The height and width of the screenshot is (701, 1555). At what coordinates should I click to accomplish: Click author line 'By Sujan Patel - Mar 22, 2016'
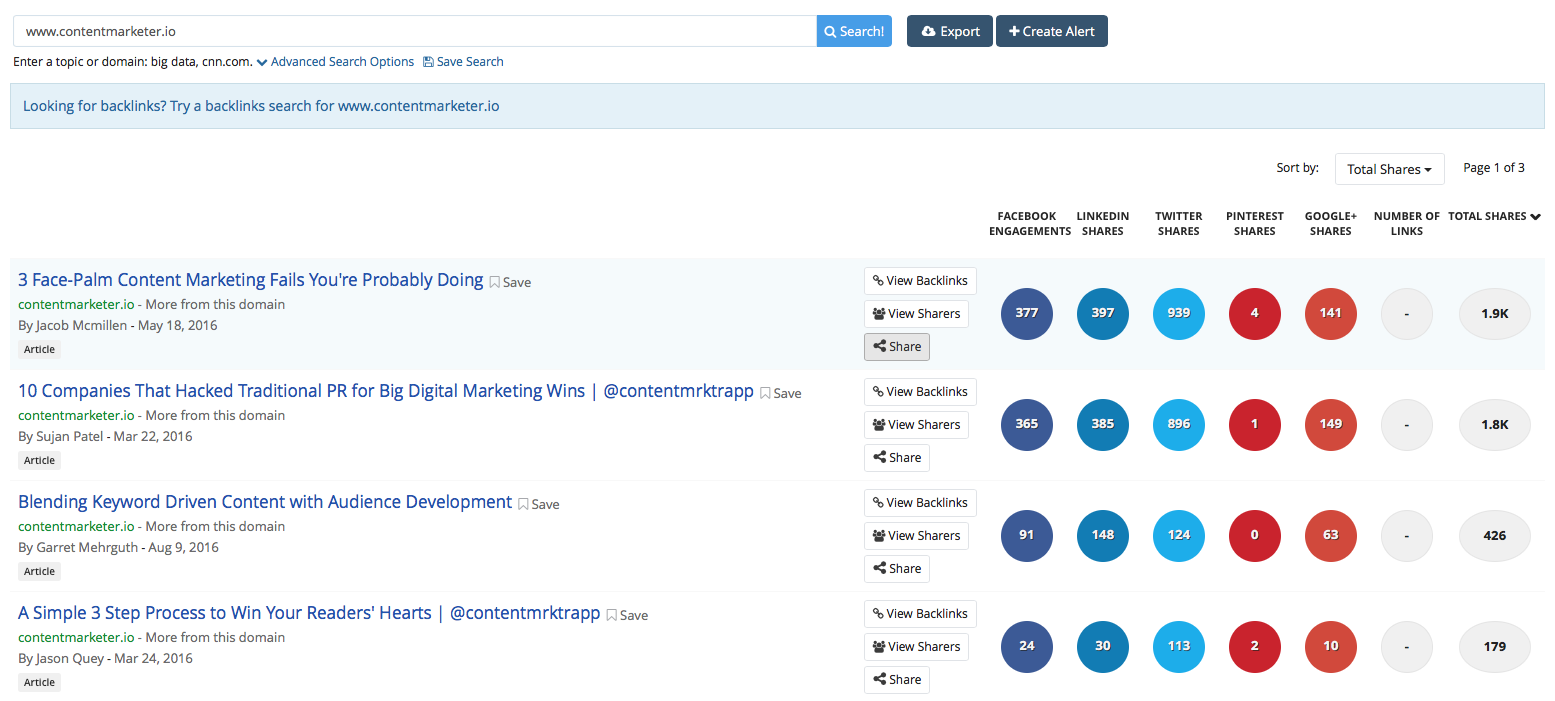[x=105, y=436]
